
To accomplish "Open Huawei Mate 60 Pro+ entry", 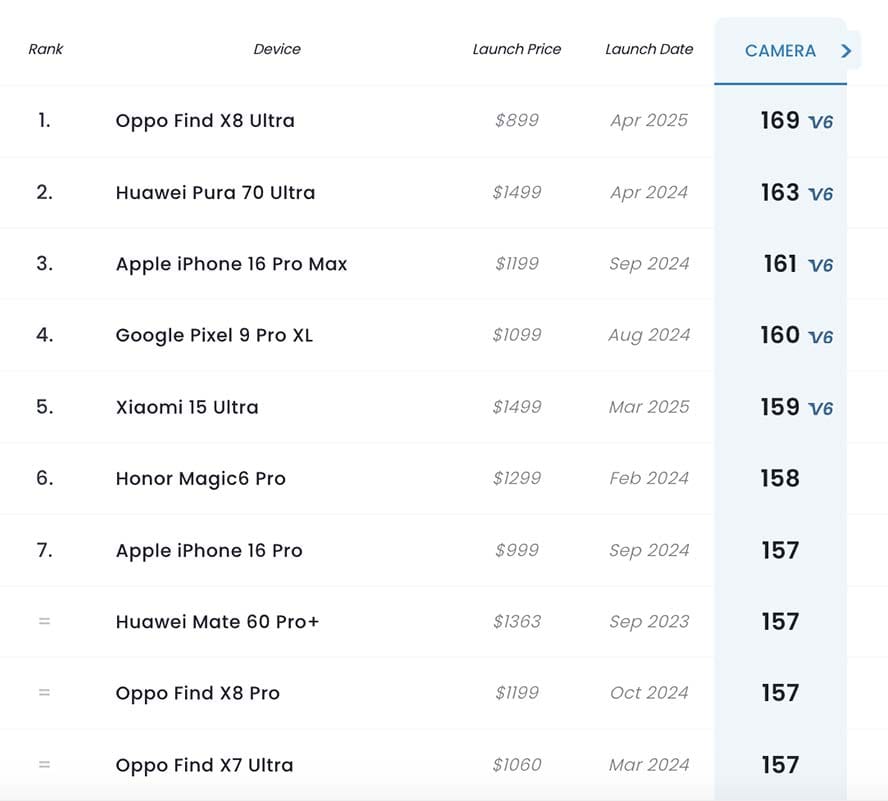I will tap(217, 622).
